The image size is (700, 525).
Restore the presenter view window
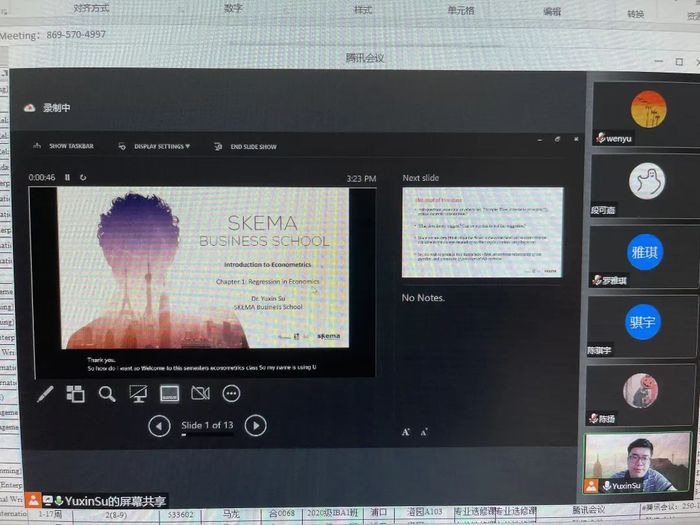pos(558,139)
